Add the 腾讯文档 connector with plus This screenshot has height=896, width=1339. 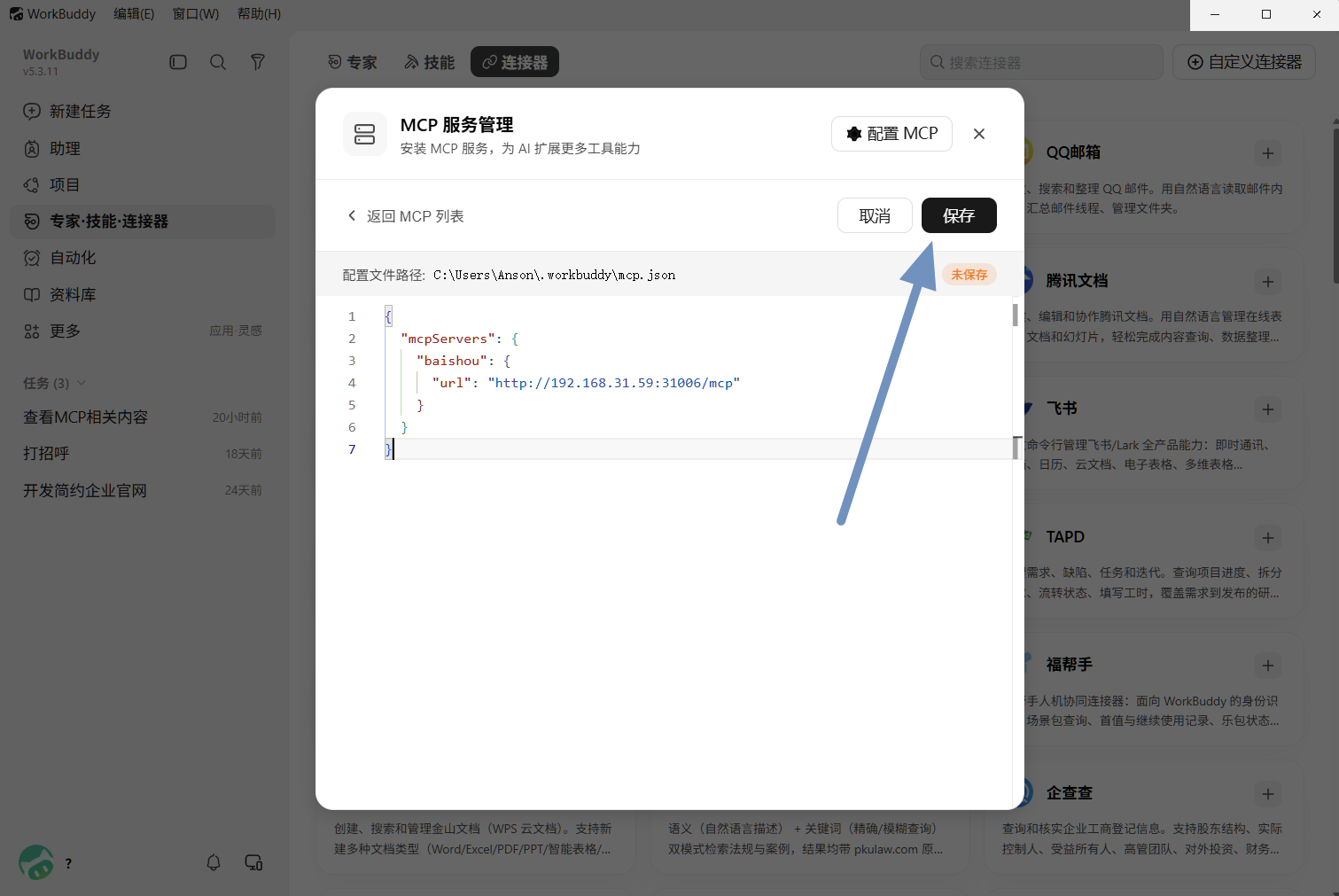1268,282
